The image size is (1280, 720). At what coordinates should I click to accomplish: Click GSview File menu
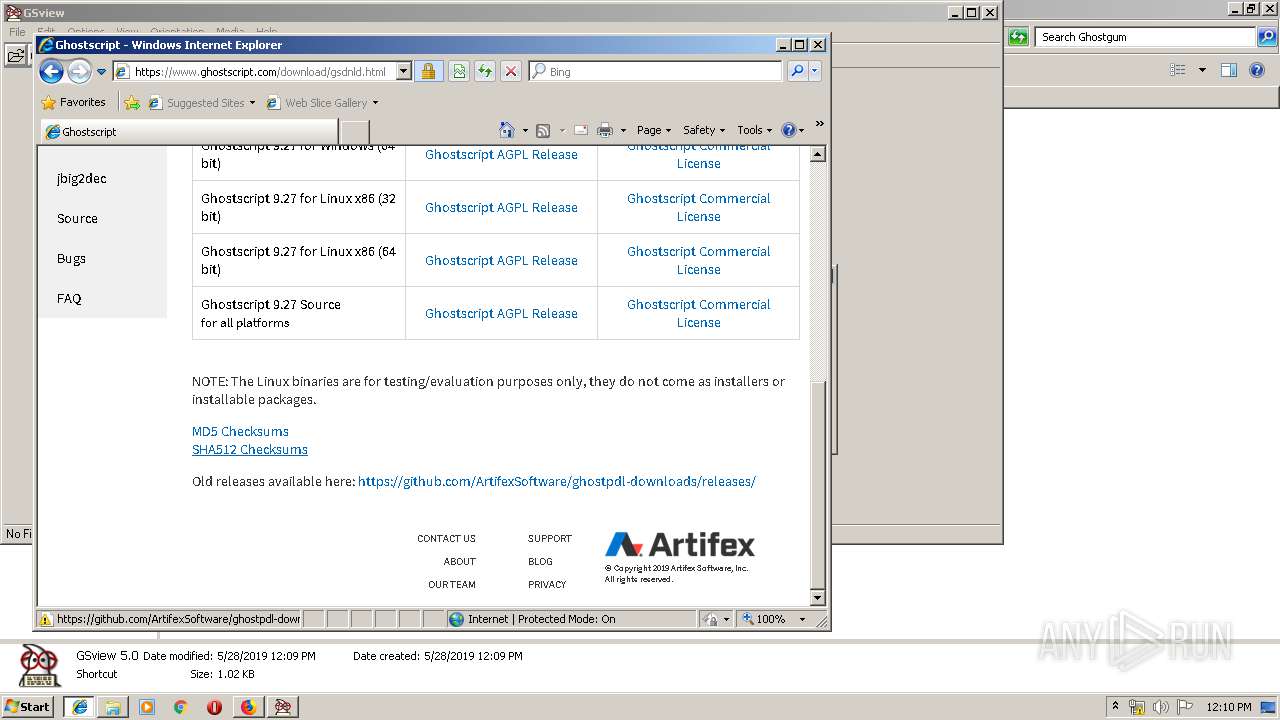click(x=17, y=32)
